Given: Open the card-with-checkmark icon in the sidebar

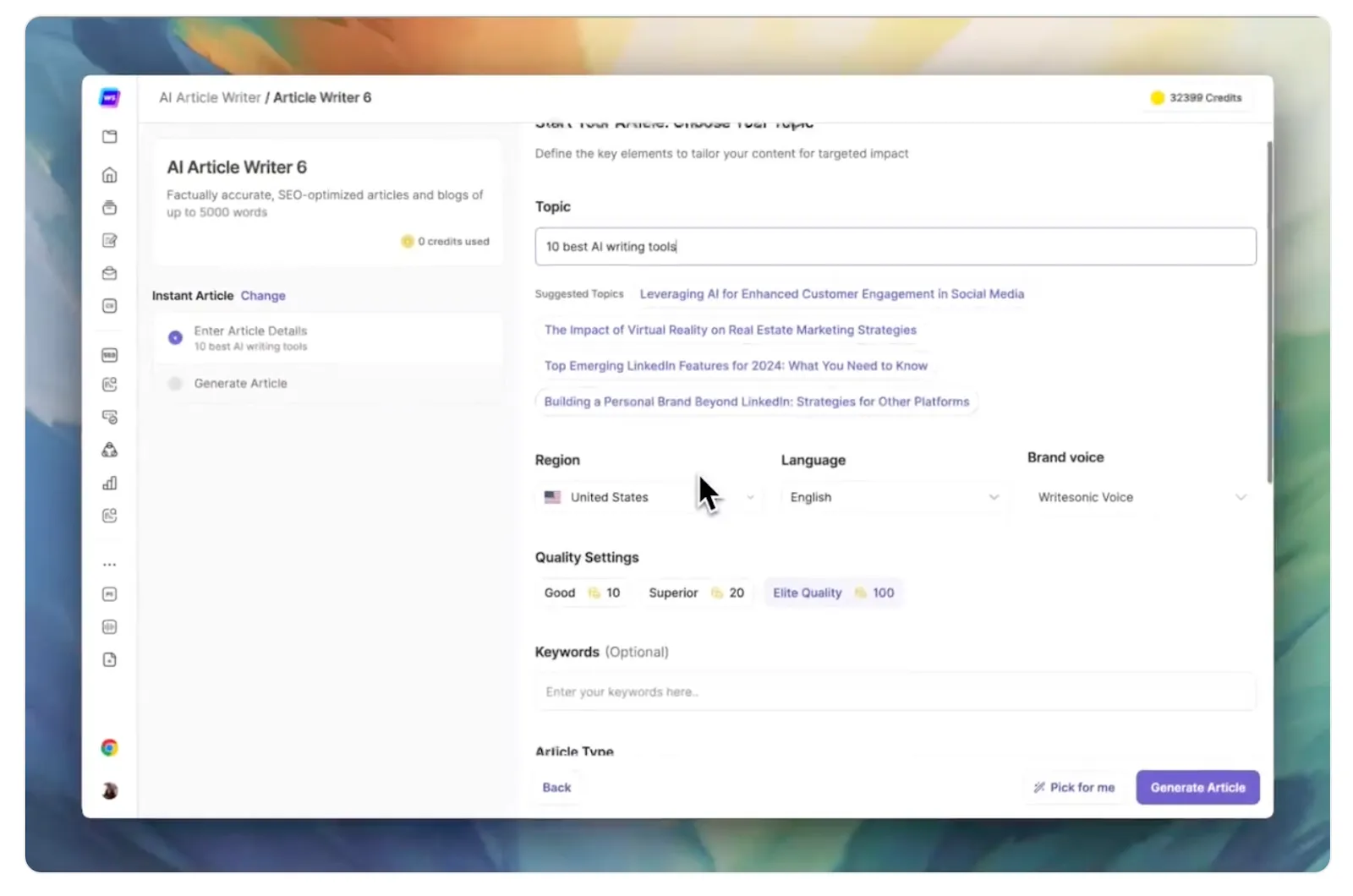Looking at the screenshot, I should pyautogui.click(x=110, y=417).
